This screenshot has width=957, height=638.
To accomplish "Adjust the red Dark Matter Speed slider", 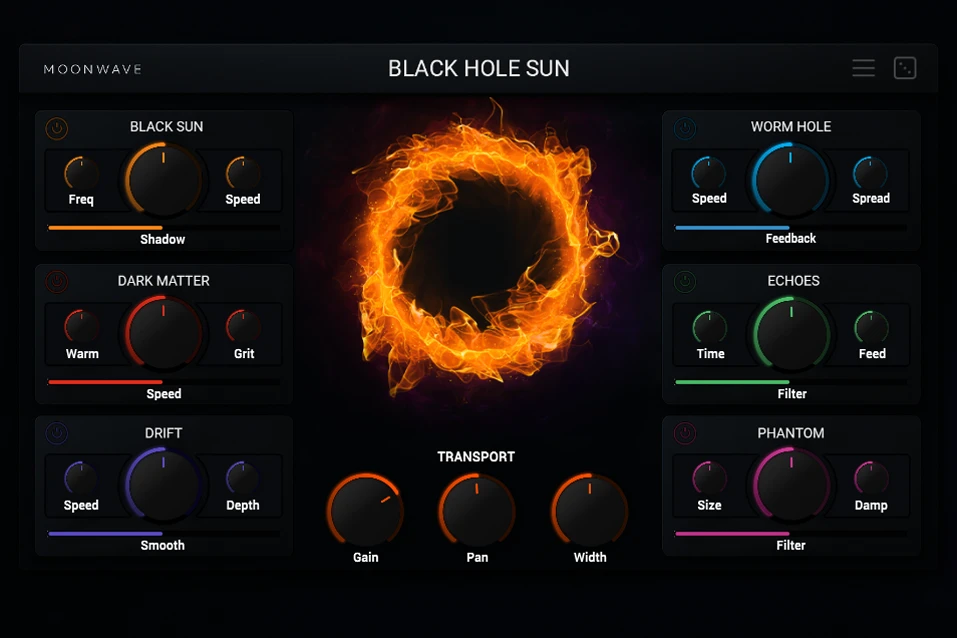I will click(164, 382).
